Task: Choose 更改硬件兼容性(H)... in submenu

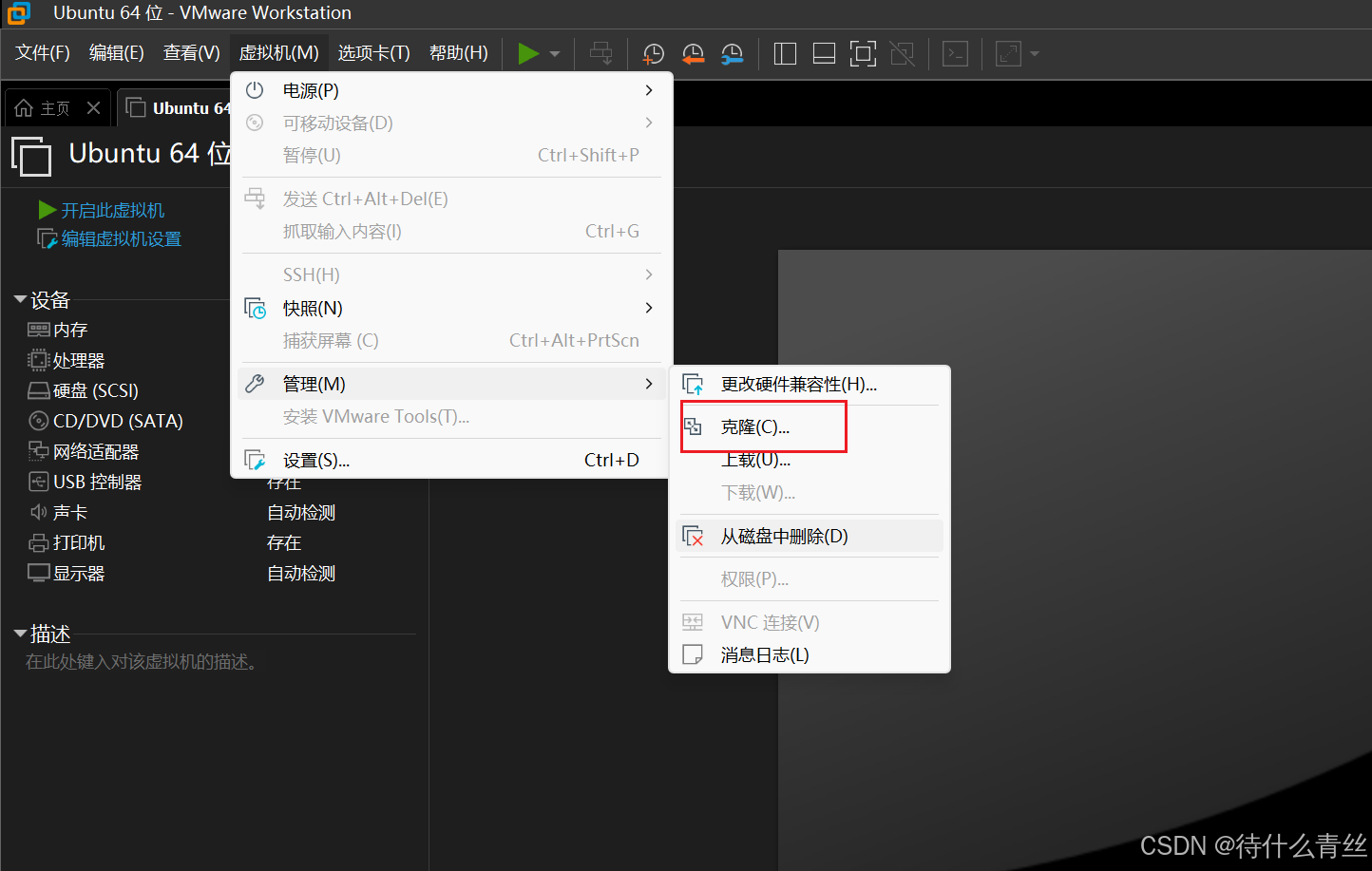Action: (810, 385)
